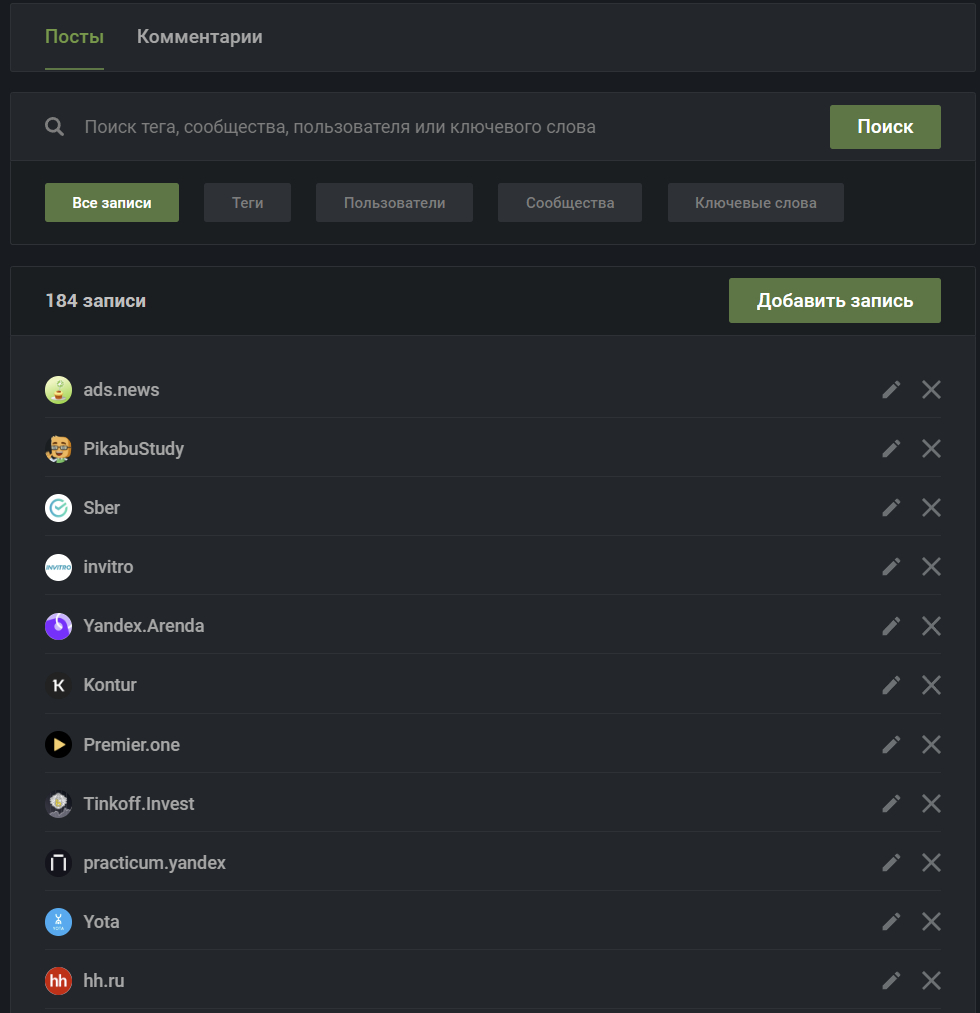This screenshot has width=980, height=1013.
Task: Delete the Tinkoff.Invest entry
Action: pyautogui.click(x=931, y=803)
